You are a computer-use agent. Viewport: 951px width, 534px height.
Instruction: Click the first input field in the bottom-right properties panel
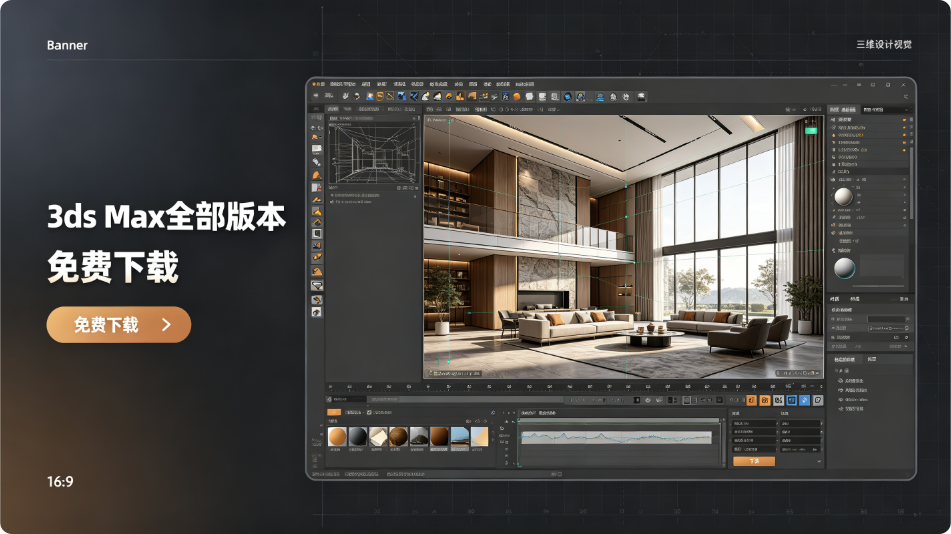pos(754,424)
